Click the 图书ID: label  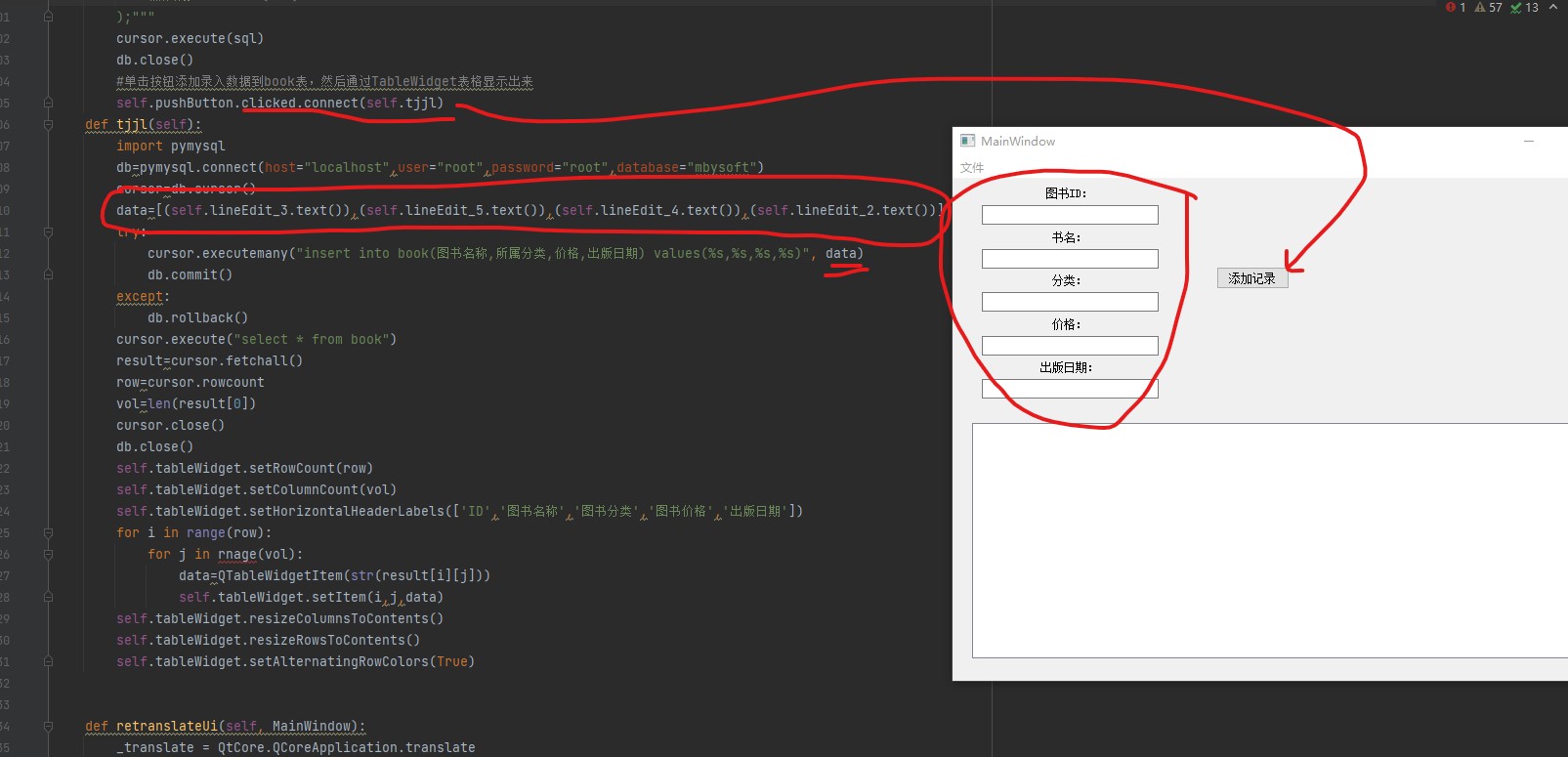pyautogui.click(x=1066, y=193)
